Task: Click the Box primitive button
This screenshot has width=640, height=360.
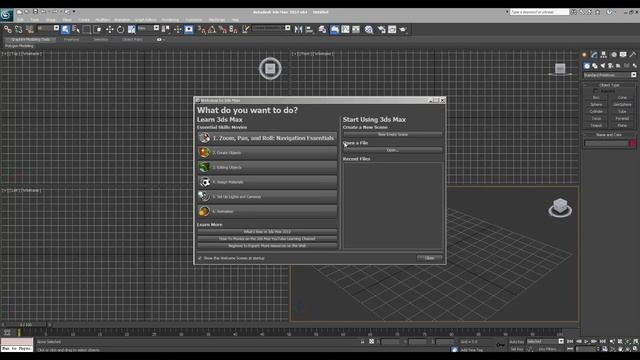Action: tap(596, 98)
